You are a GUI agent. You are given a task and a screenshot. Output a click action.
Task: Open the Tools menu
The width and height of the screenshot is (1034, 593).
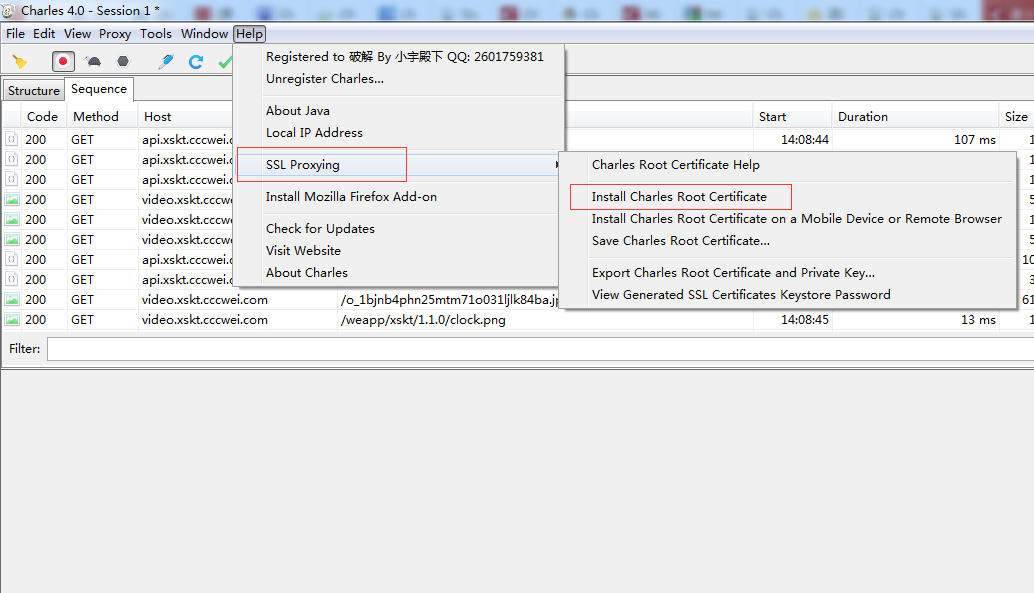click(156, 34)
